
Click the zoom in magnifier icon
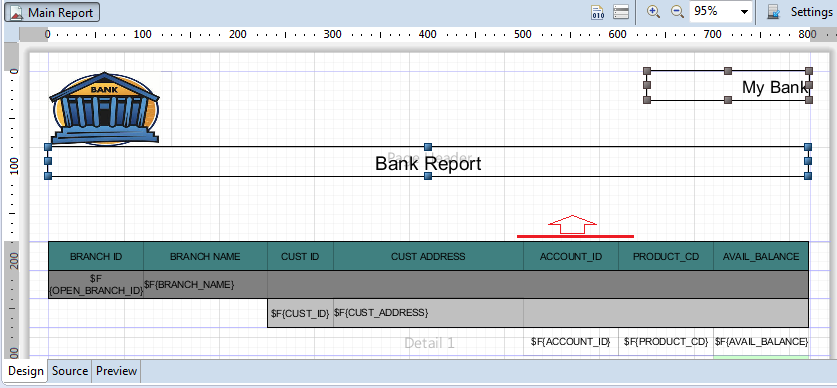(653, 12)
